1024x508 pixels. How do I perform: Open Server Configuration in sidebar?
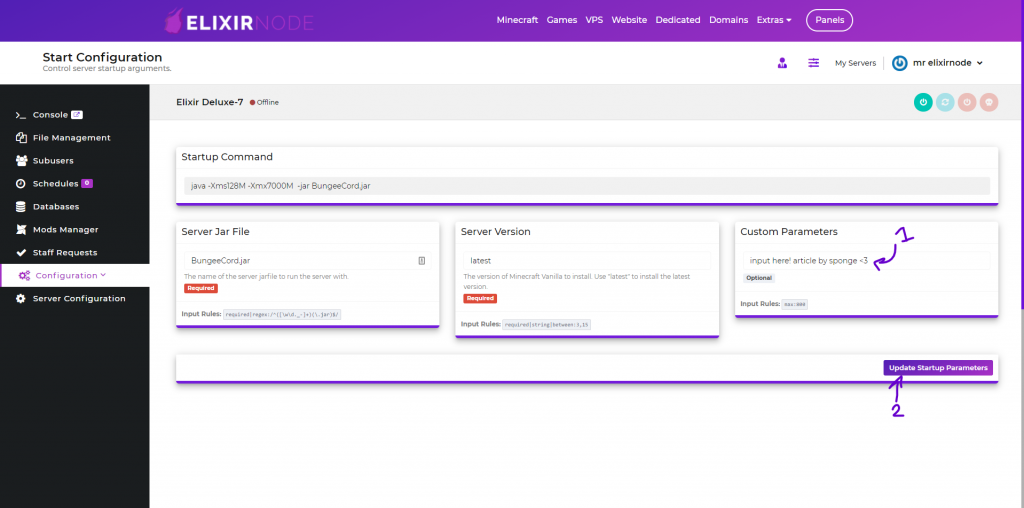[x=79, y=298]
